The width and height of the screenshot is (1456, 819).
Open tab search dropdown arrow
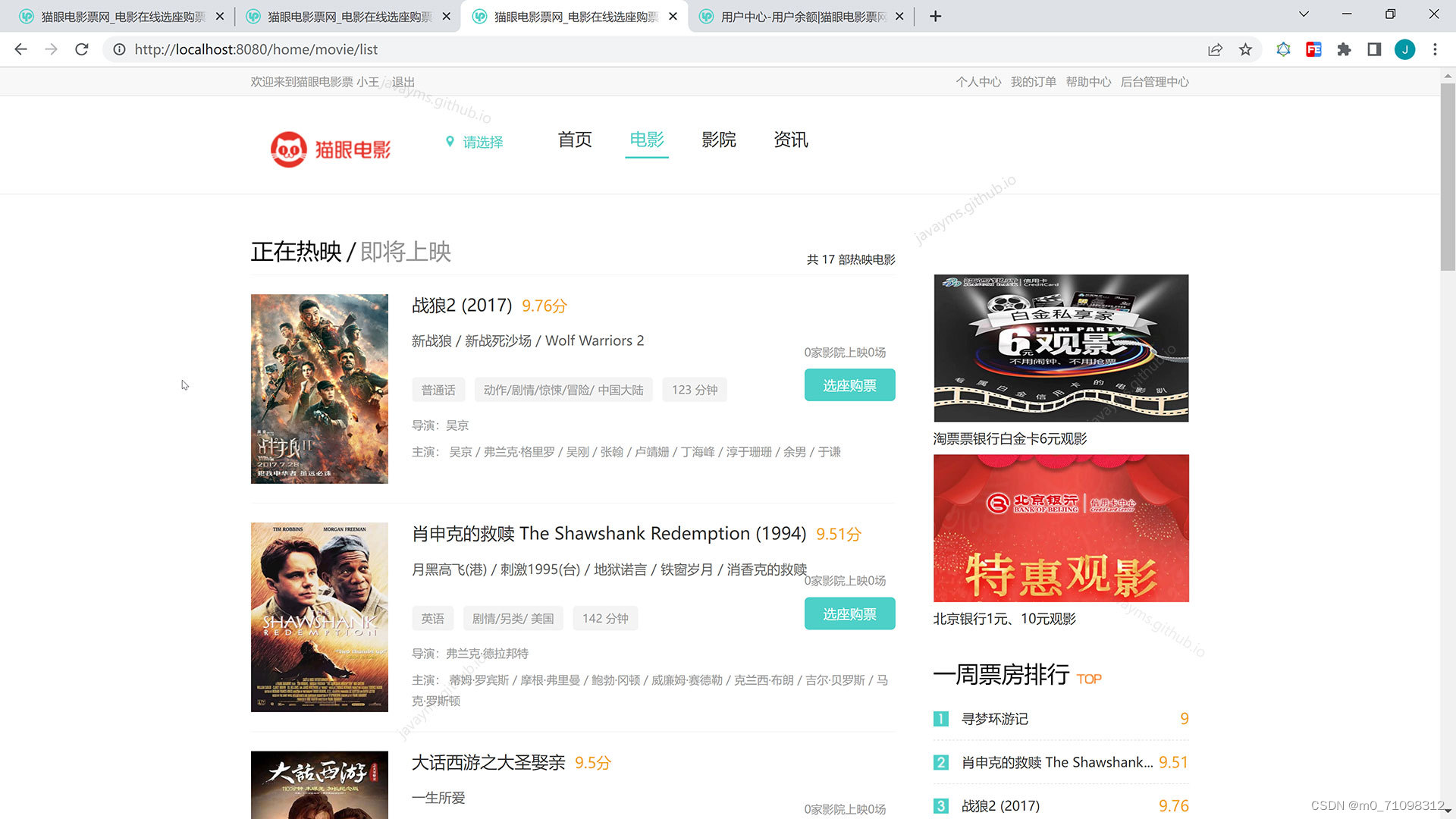pos(1304,14)
